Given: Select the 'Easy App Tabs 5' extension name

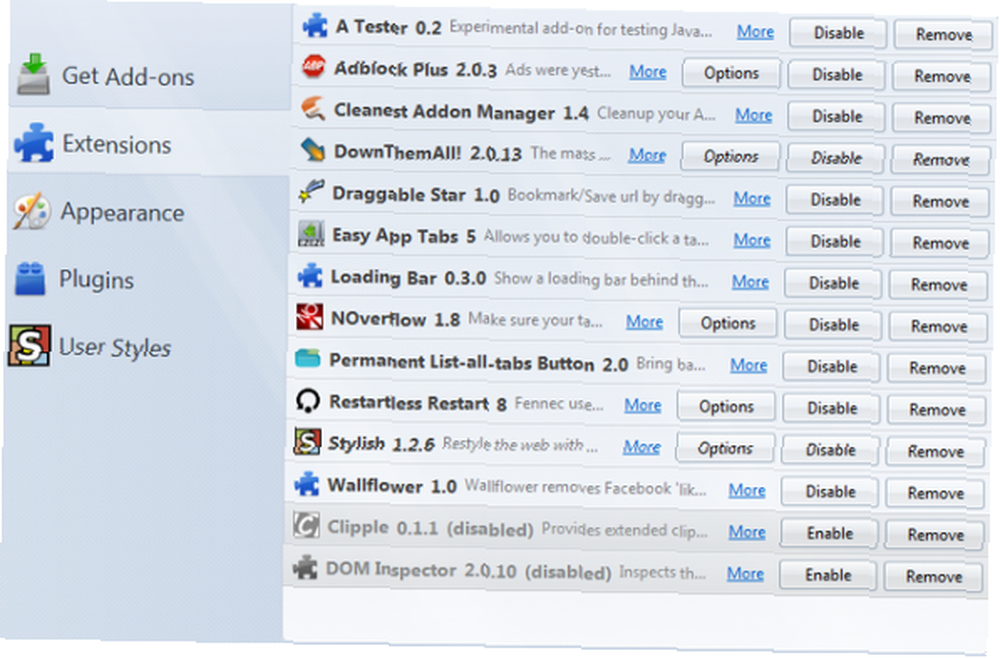Looking at the screenshot, I should pyautogui.click(x=404, y=236).
